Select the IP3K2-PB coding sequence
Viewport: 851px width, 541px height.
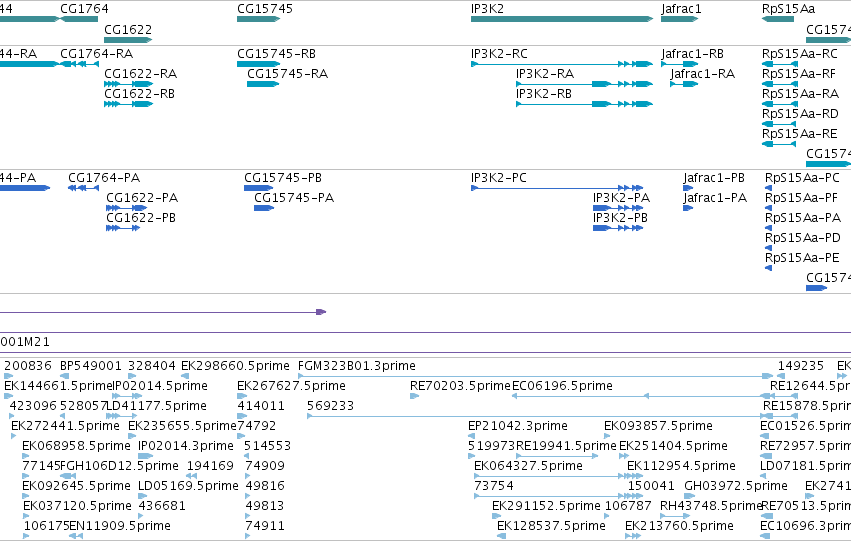coord(618,228)
